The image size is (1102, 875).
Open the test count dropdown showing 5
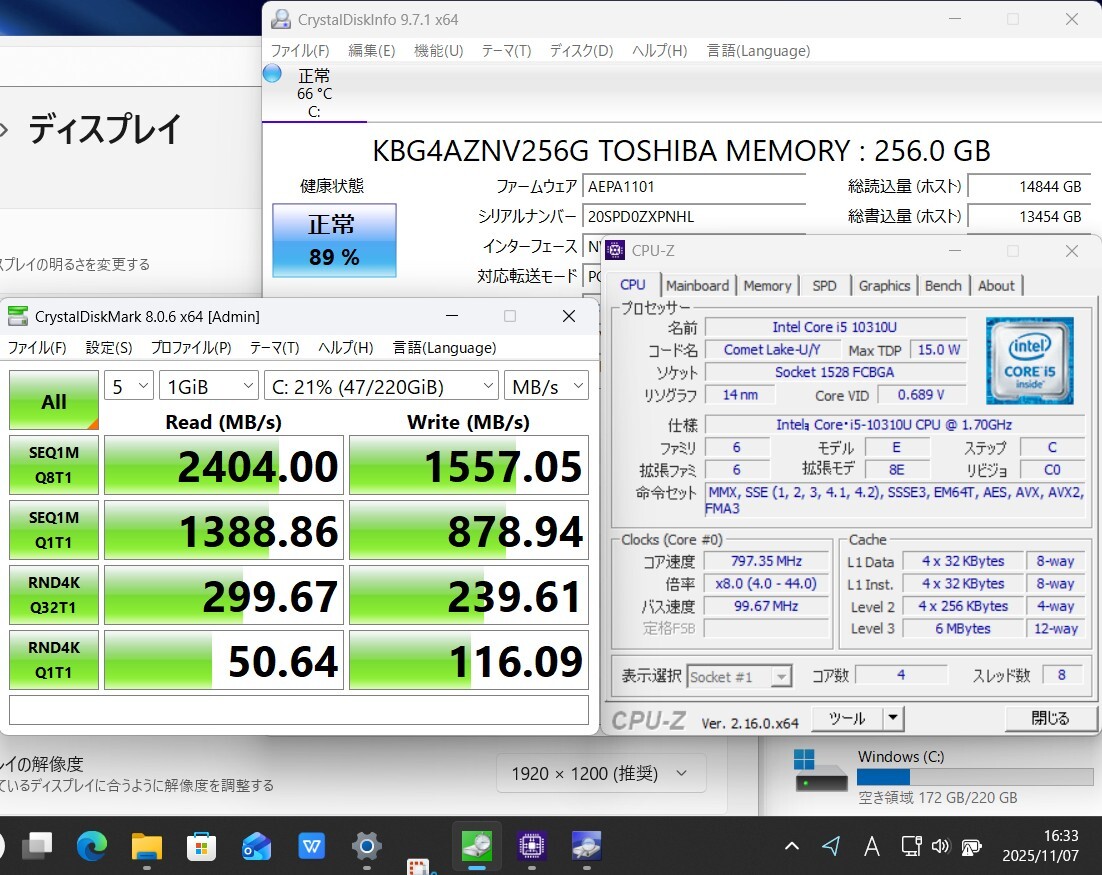coord(129,386)
